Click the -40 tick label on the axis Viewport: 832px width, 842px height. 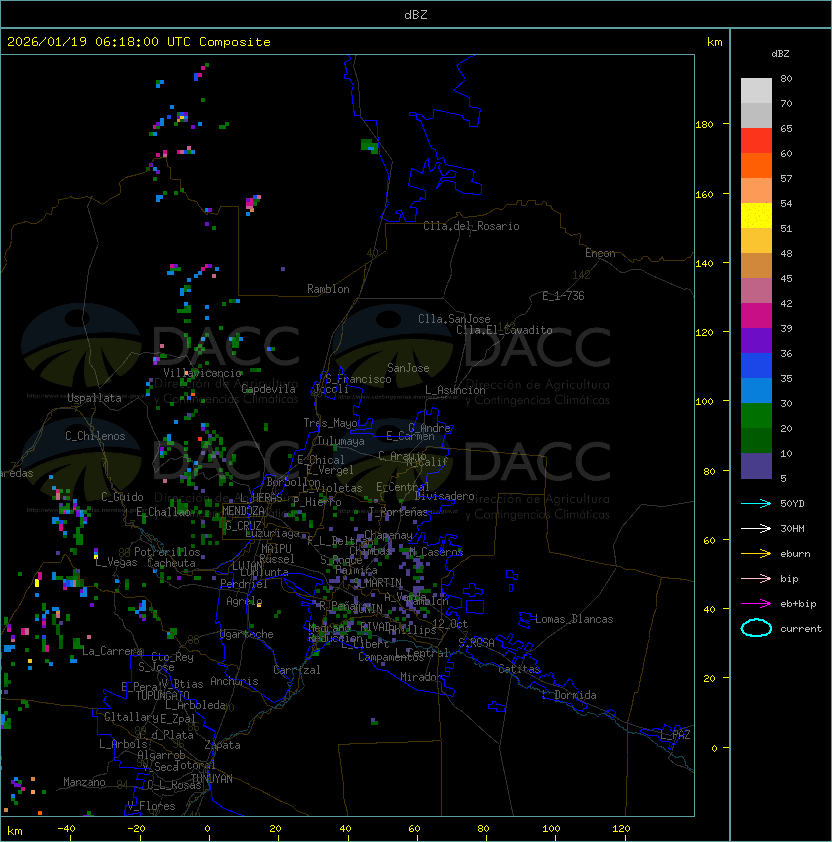click(x=67, y=829)
